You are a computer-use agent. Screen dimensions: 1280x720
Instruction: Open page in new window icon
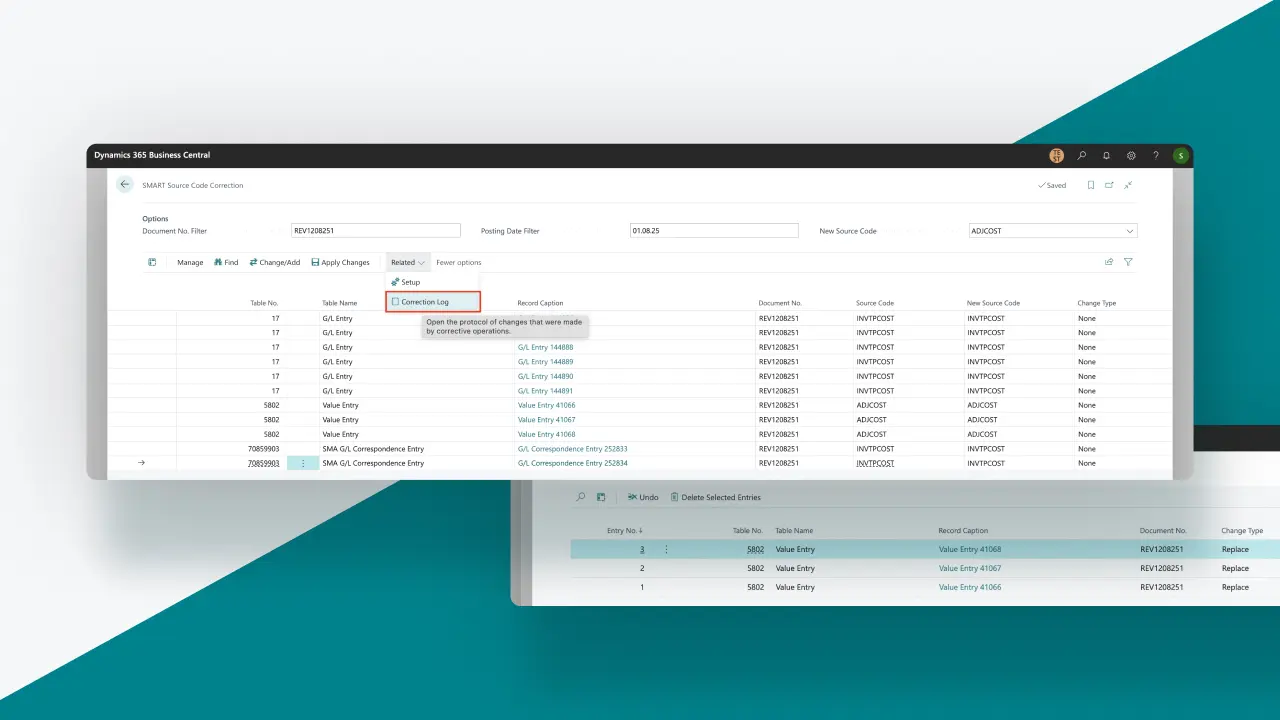[1109, 185]
